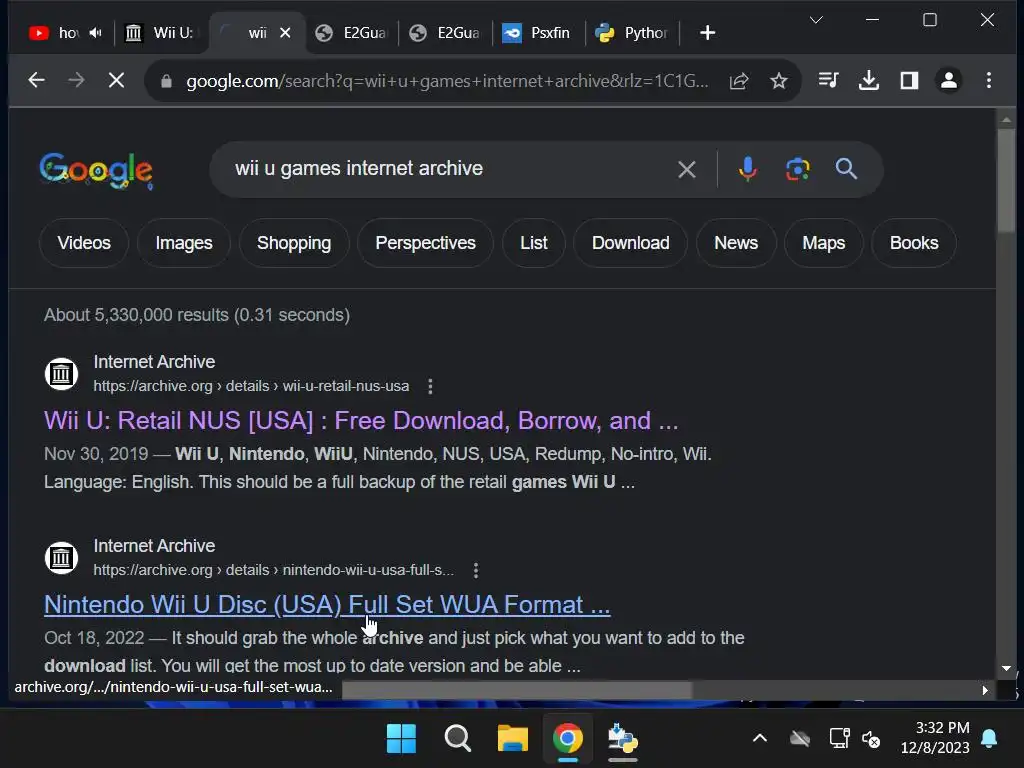
Task: Filter results by Maps
Action: (824, 243)
